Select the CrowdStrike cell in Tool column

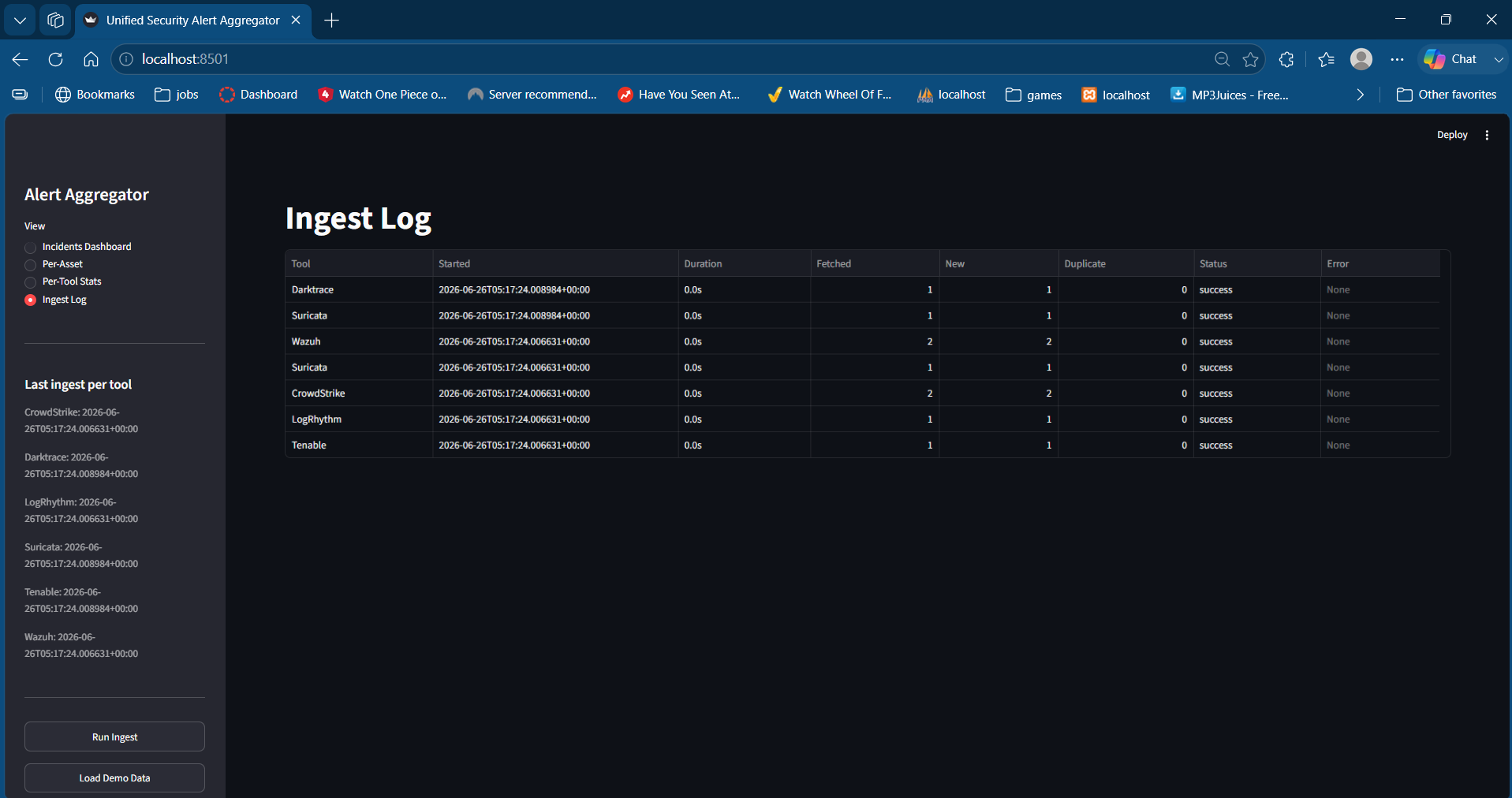(x=359, y=393)
